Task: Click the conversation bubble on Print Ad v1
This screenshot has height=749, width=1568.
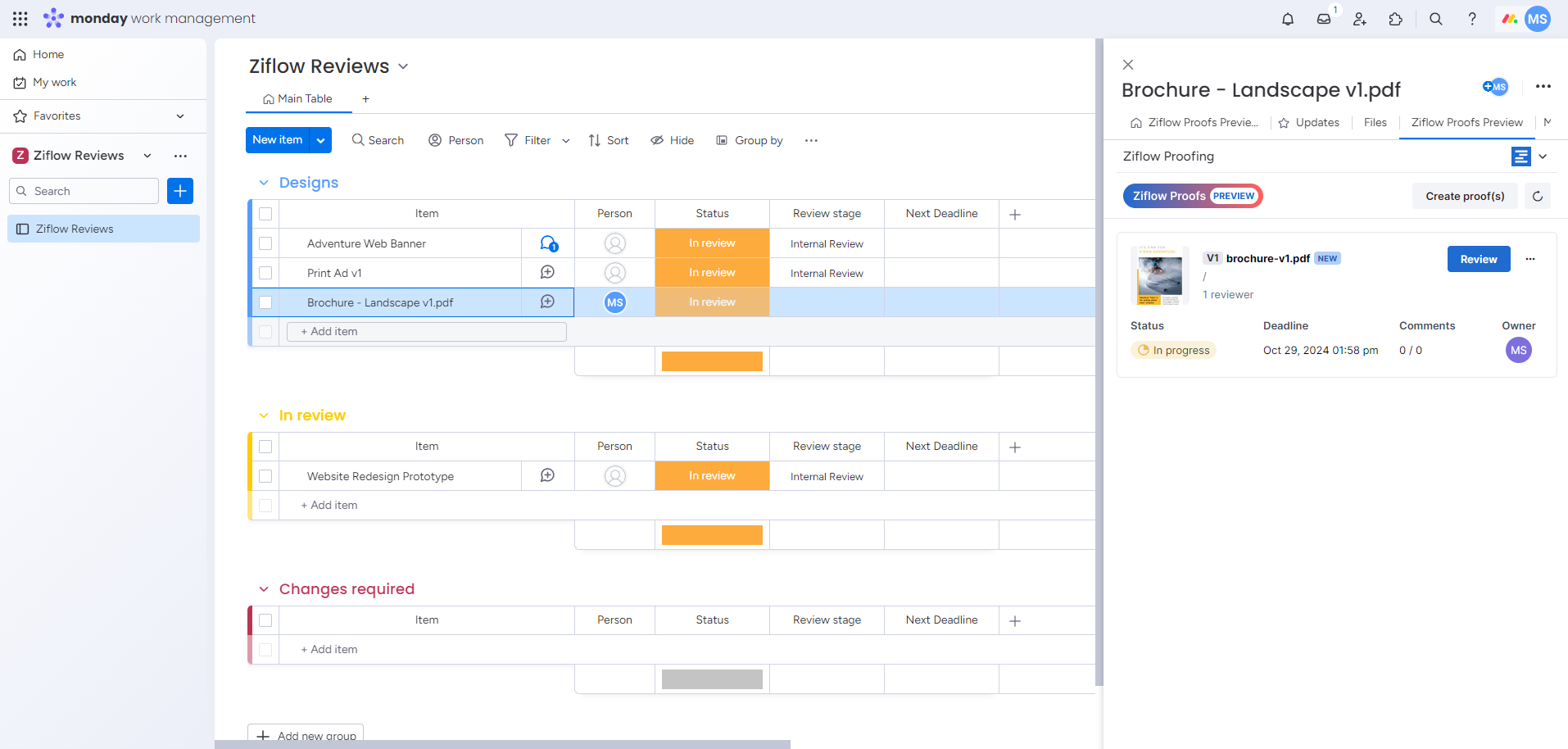Action: click(x=547, y=272)
